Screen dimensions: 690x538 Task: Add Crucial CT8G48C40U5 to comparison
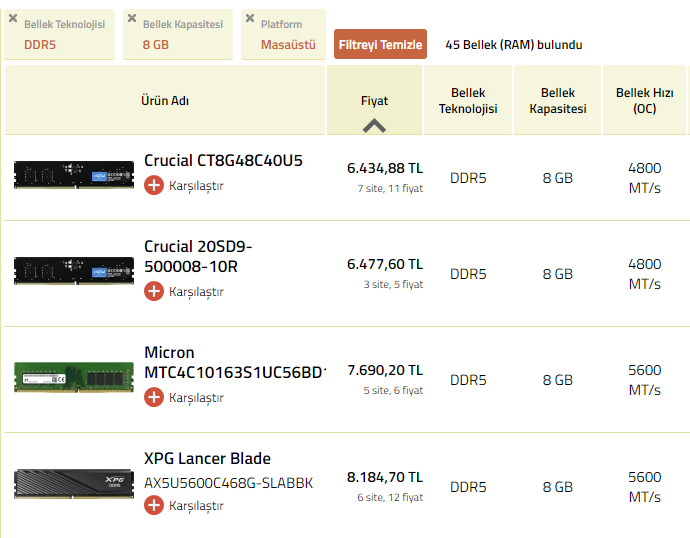(154, 185)
